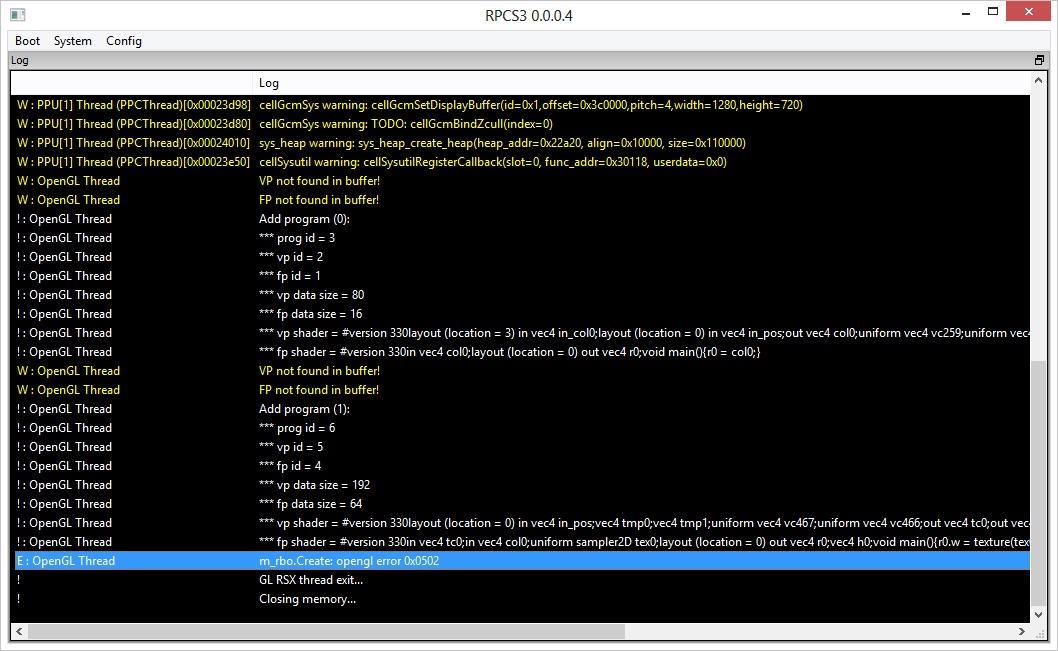Click the horizontal scrollbar left arrow
This screenshot has height=651, width=1058.
point(19,631)
